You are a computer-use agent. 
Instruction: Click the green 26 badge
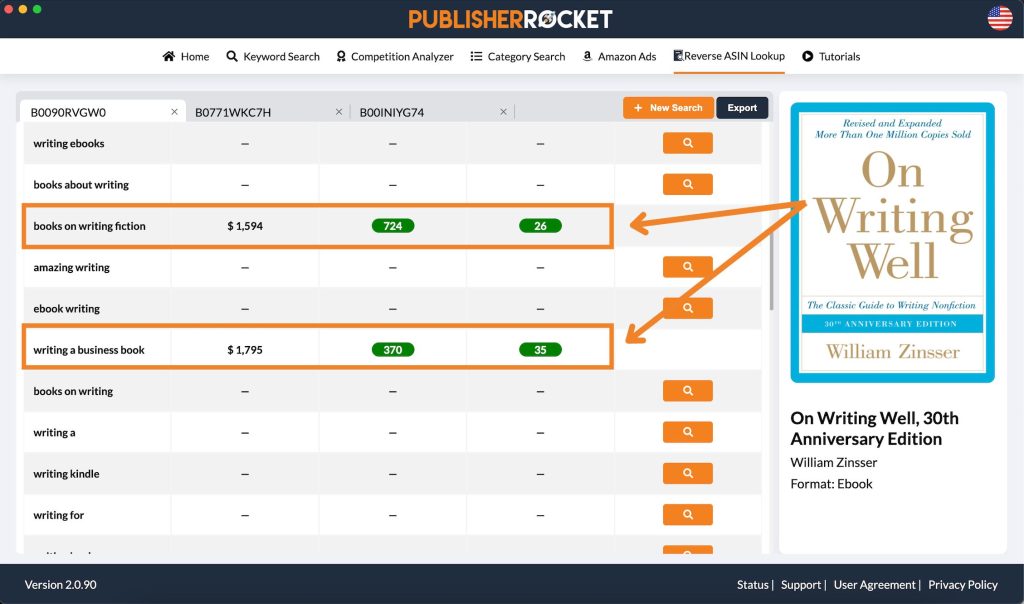tap(540, 226)
